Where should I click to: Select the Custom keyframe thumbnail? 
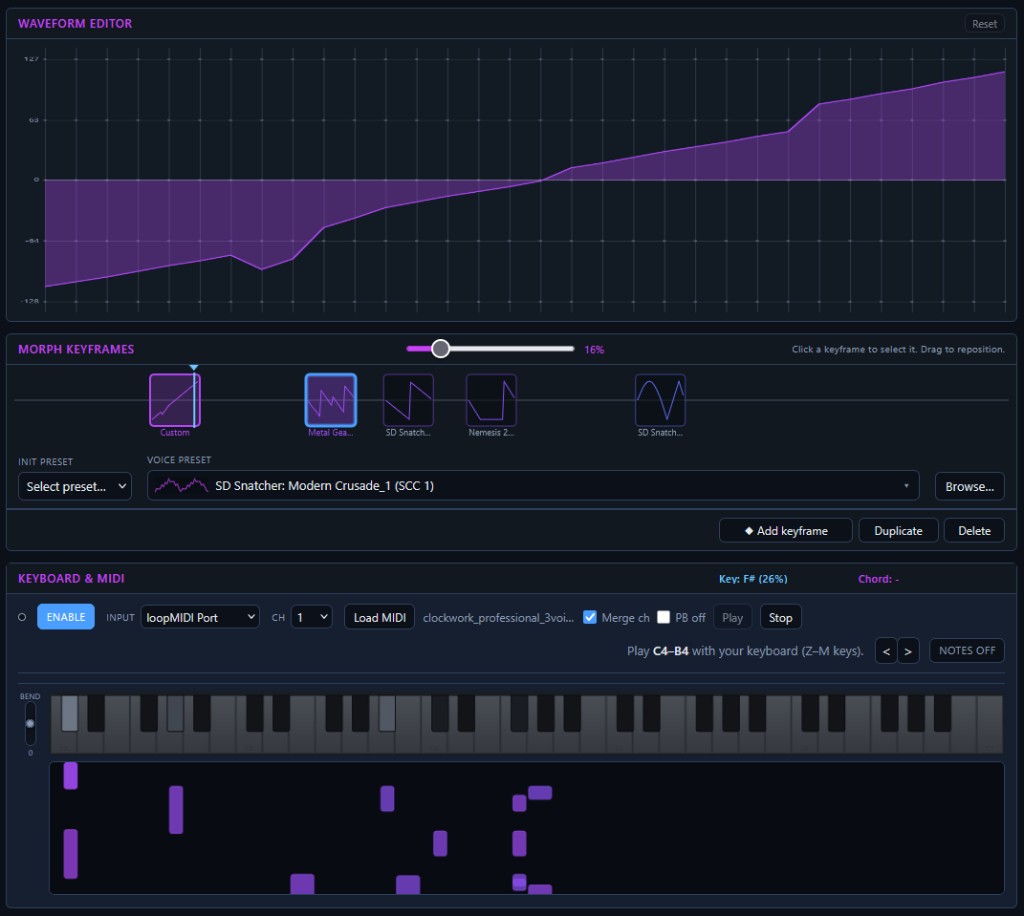(174, 400)
